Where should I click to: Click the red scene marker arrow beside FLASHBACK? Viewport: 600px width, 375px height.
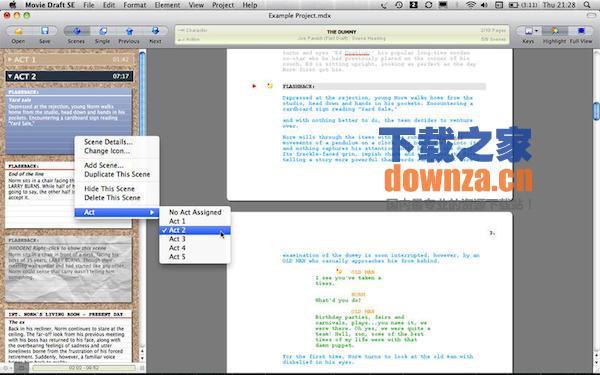pyautogui.click(x=254, y=86)
